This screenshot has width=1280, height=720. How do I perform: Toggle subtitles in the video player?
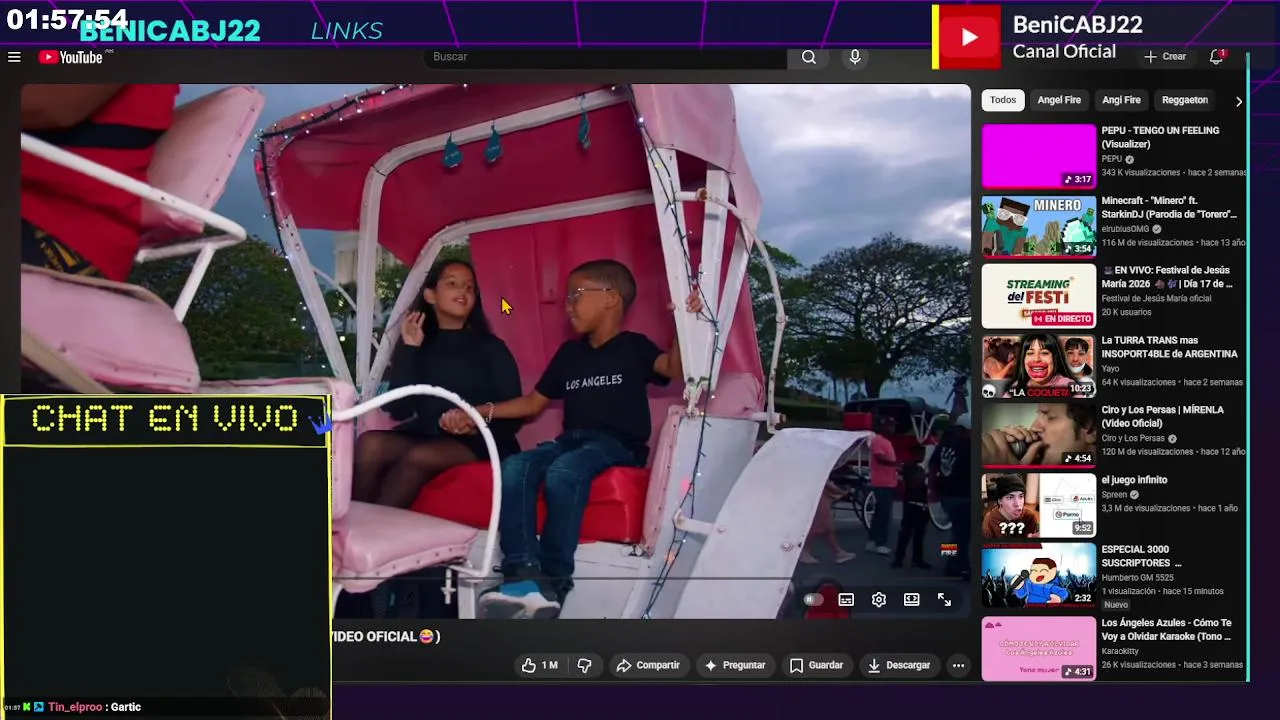(846, 600)
